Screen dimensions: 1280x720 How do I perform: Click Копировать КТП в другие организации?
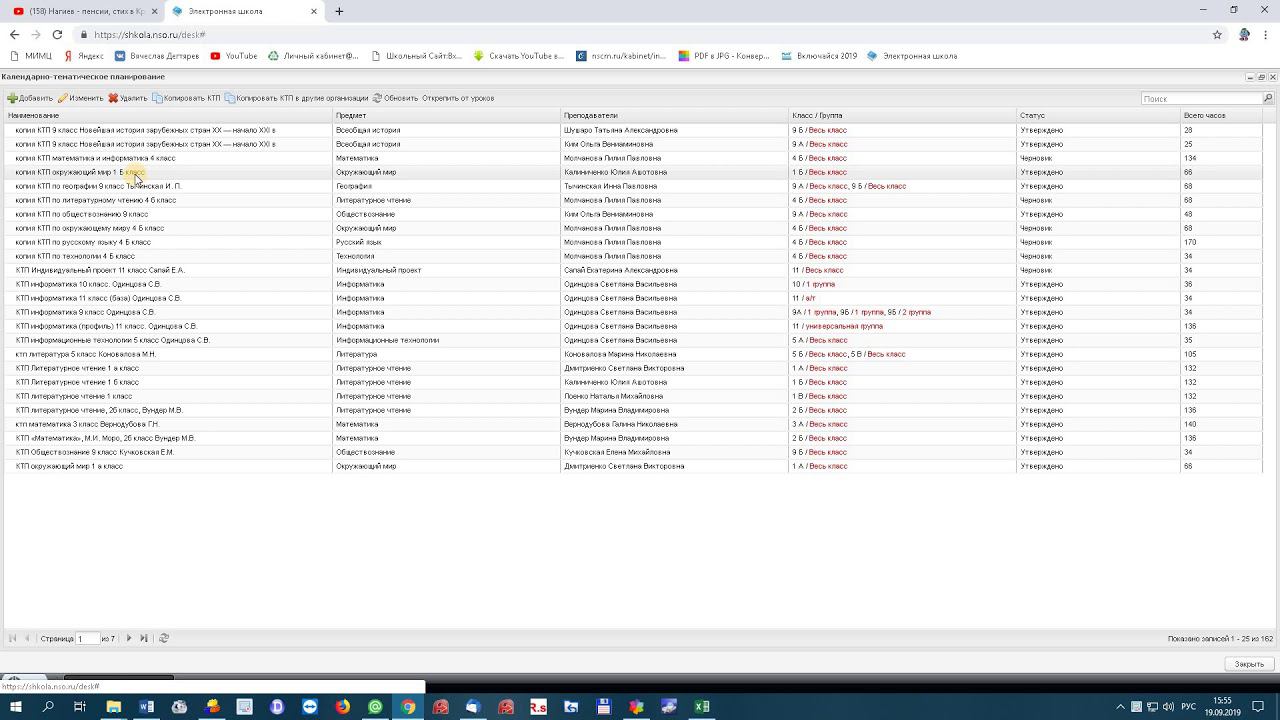297,98
